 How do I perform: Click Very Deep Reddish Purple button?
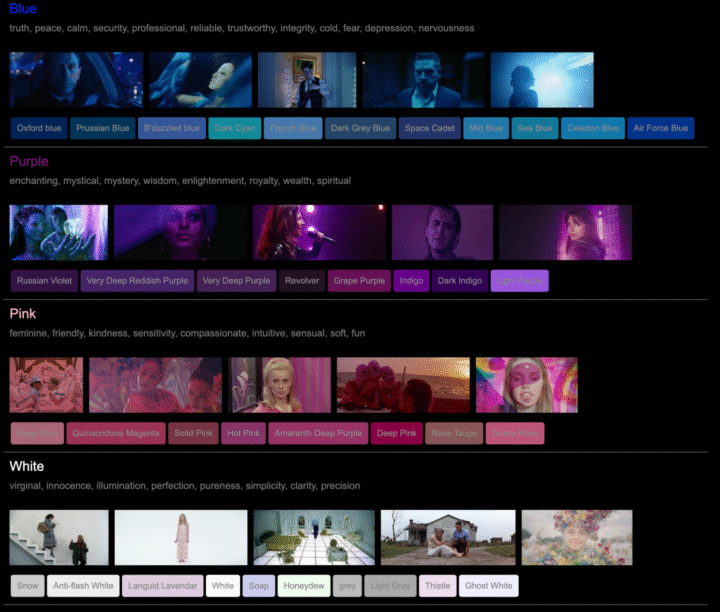[137, 281]
